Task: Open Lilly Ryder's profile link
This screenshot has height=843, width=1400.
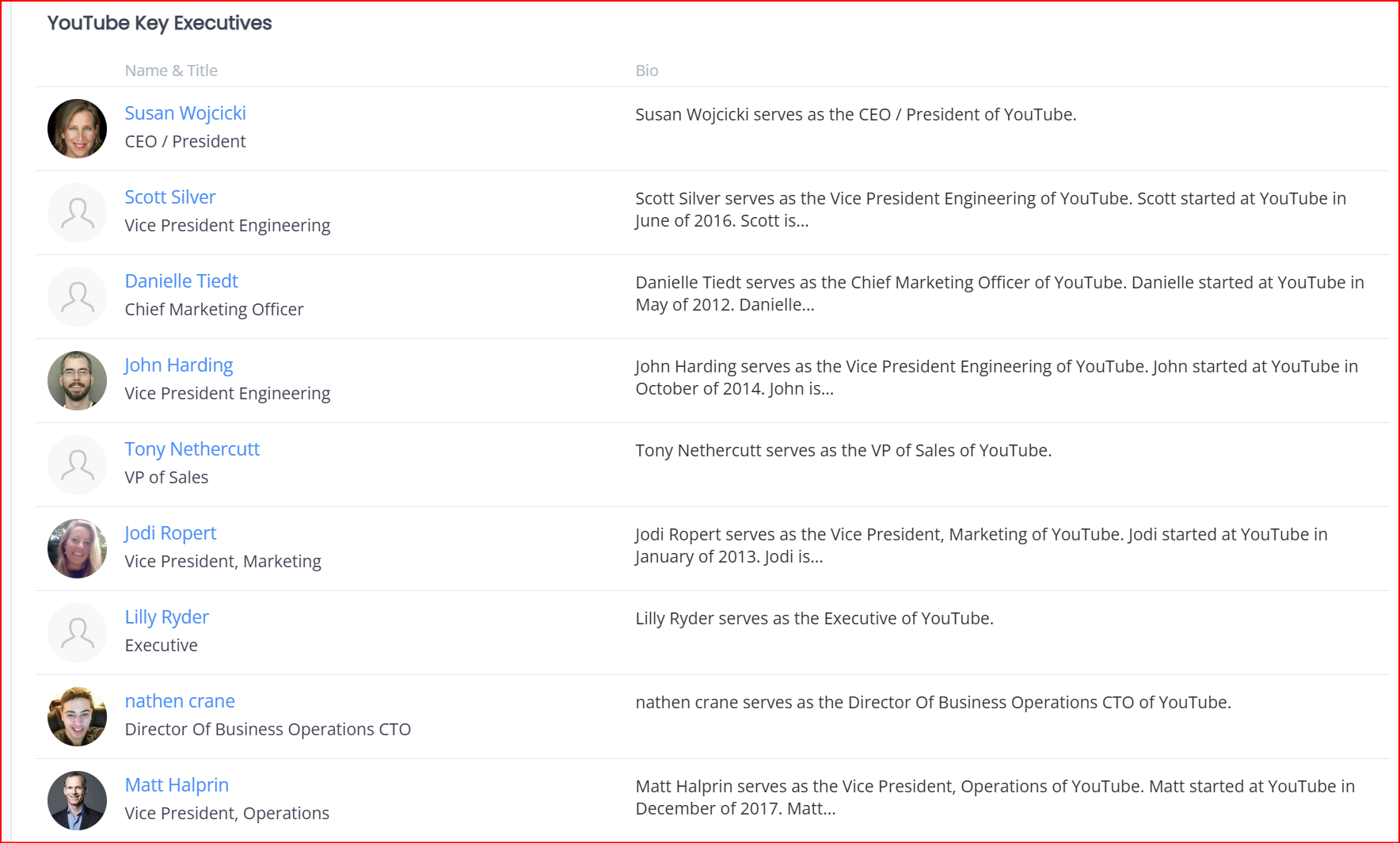Action: 167,617
